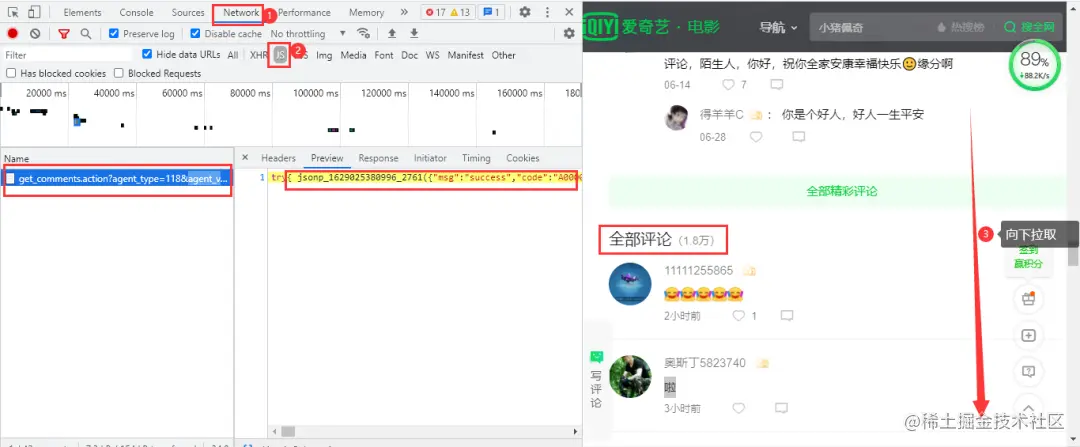Click the red record network log button
1080x447 pixels.
click(x=12, y=34)
